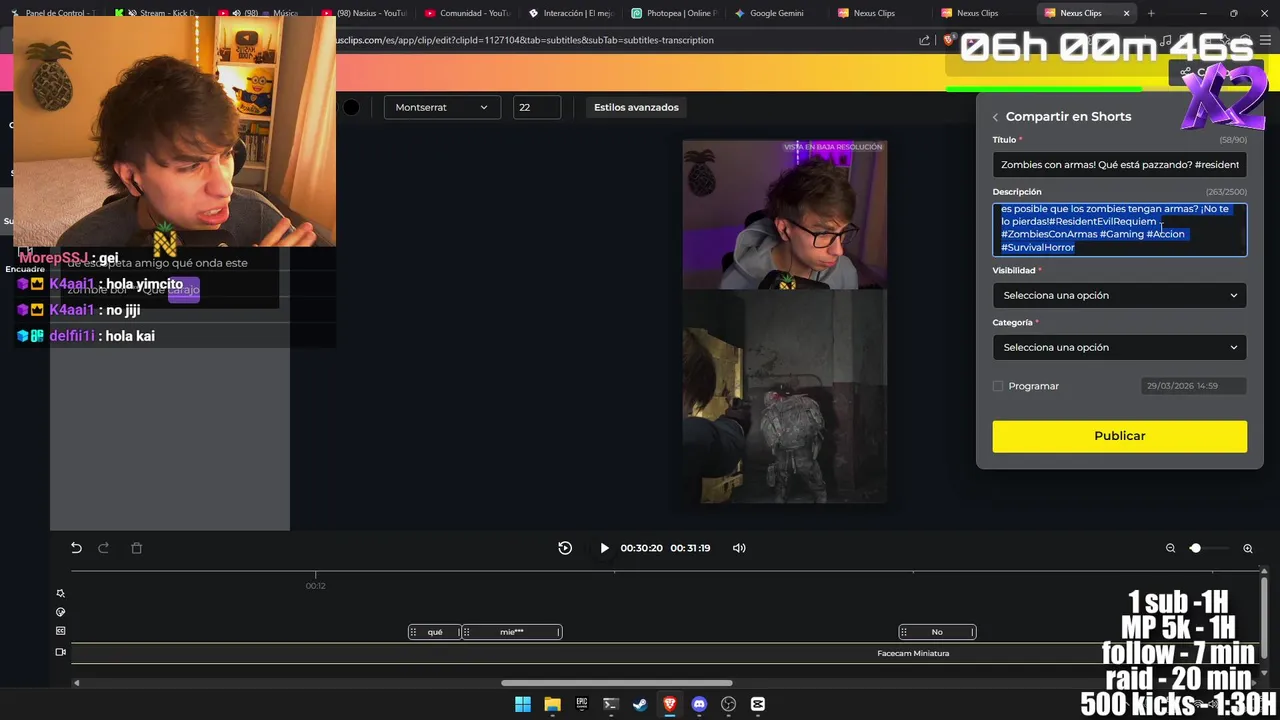Screen dimensions: 1280x720
Task: Select the 'qué' subtitle block
Action: [435, 632]
